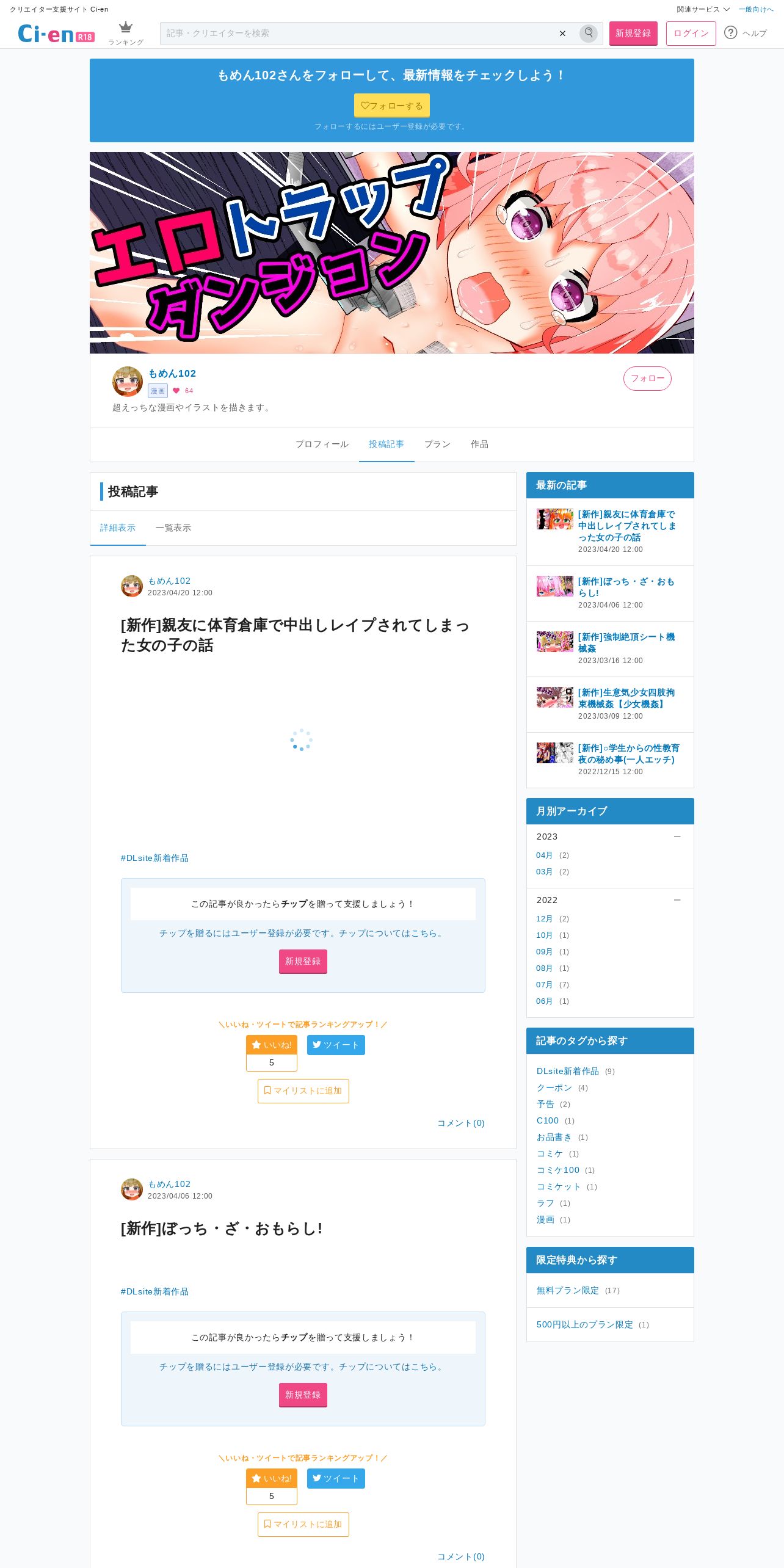This screenshot has width=784, height=1568.
Task: Open the 2022 06月 archive
Action: (x=545, y=1001)
